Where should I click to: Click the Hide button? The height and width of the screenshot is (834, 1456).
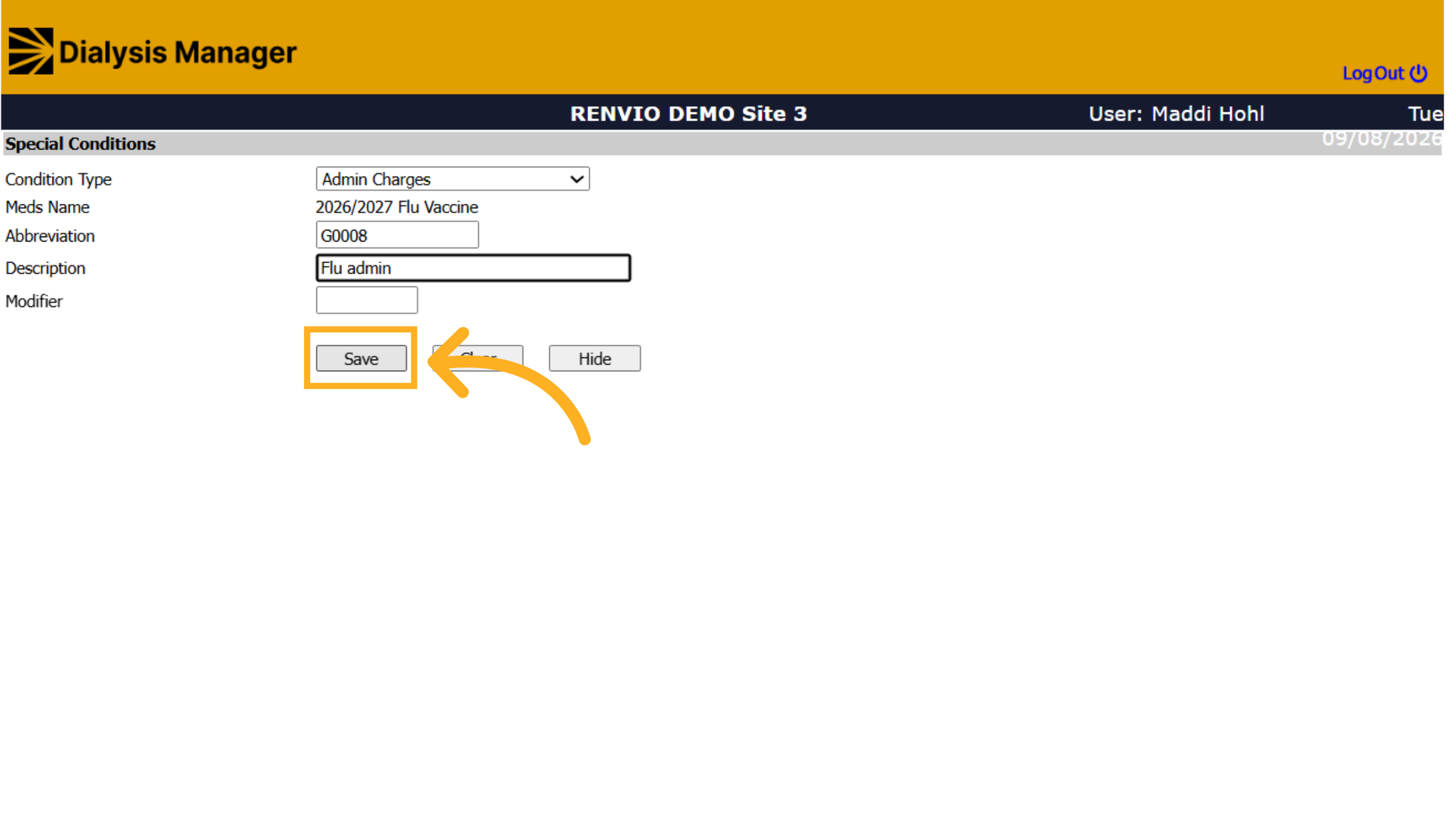(594, 358)
